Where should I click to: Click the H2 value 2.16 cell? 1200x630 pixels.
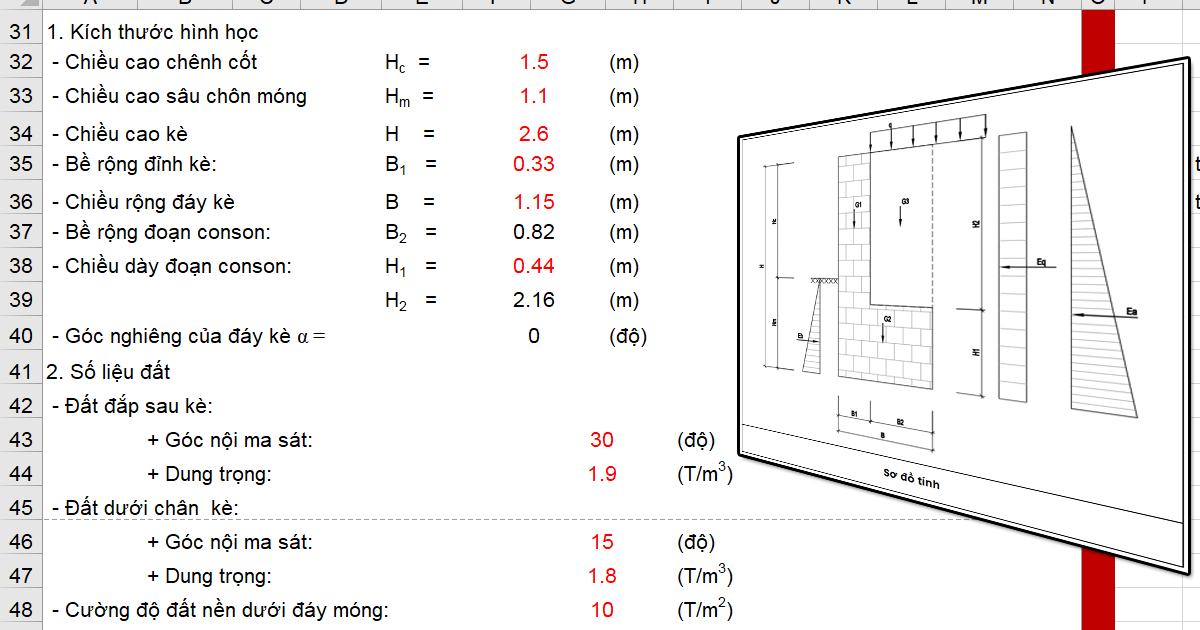(x=534, y=300)
